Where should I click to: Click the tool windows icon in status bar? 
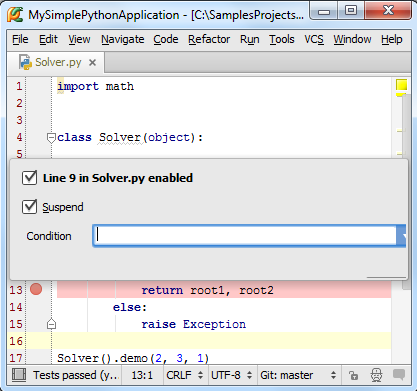coord(19,375)
